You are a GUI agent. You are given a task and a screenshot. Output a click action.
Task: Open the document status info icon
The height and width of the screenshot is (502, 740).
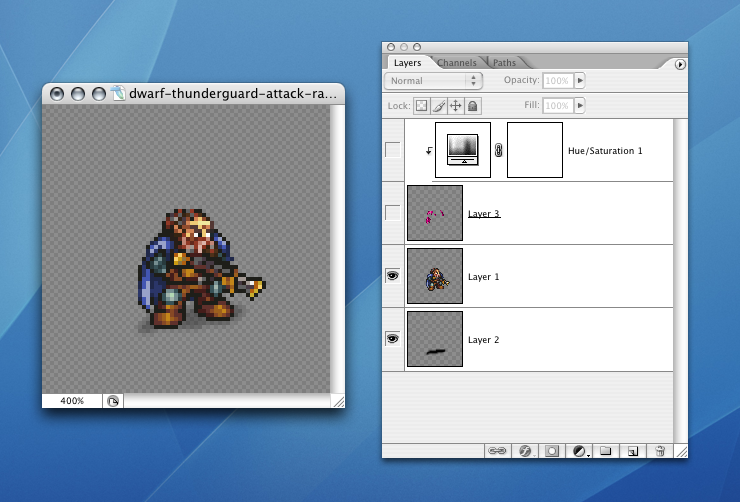(113, 402)
